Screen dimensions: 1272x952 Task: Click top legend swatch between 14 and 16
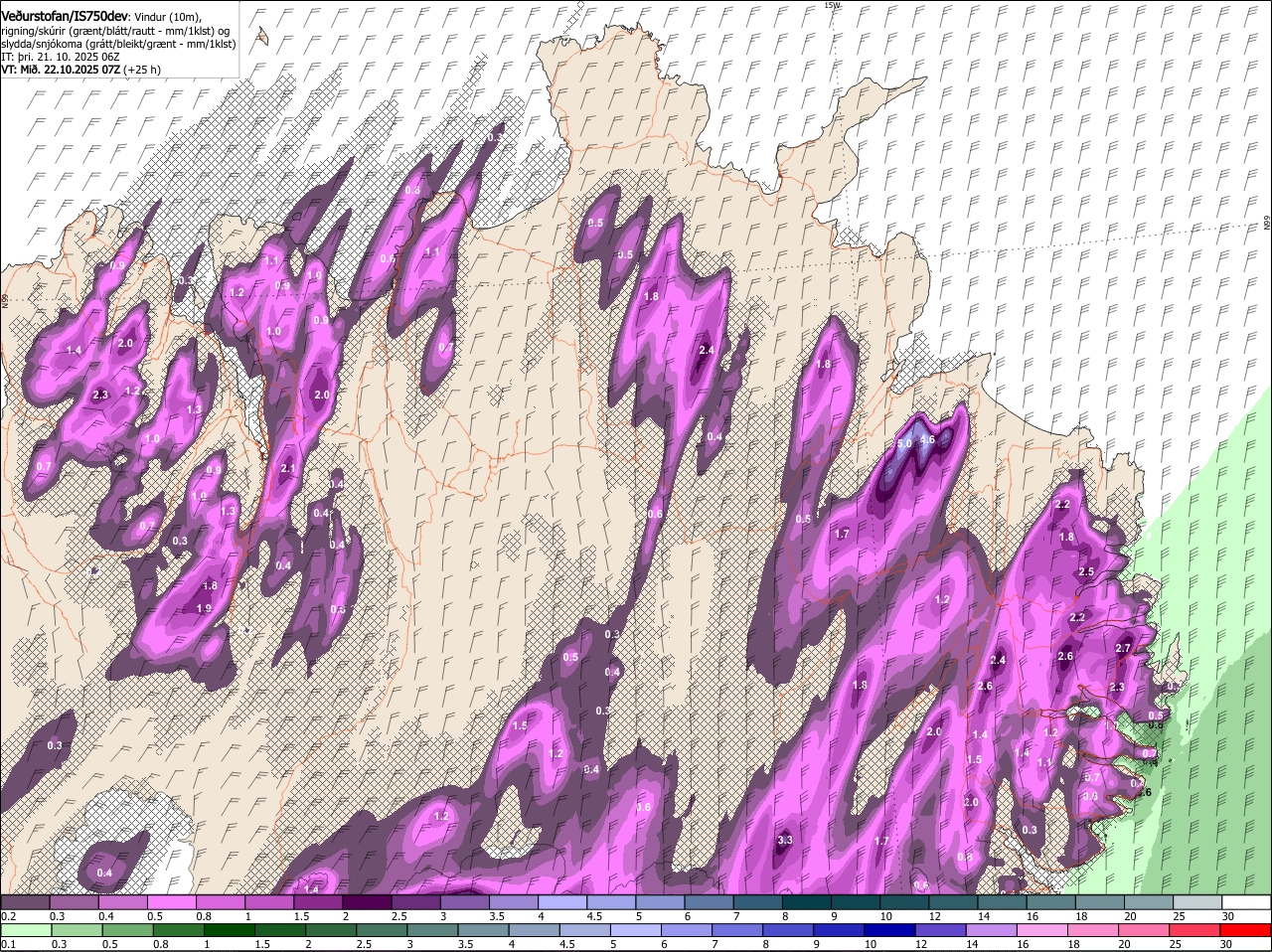1003,902
